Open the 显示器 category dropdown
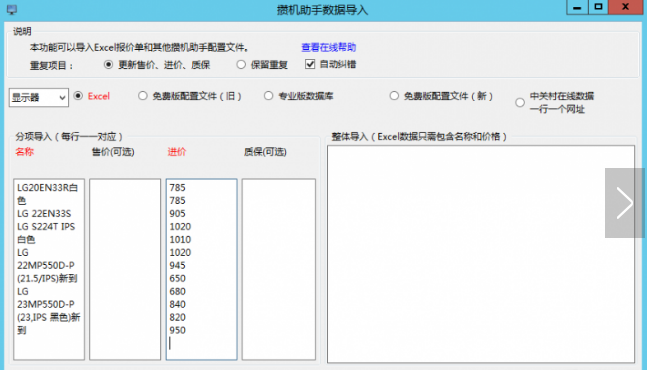The height and width of the screenshot is (370, 647). tap(39, 98)
